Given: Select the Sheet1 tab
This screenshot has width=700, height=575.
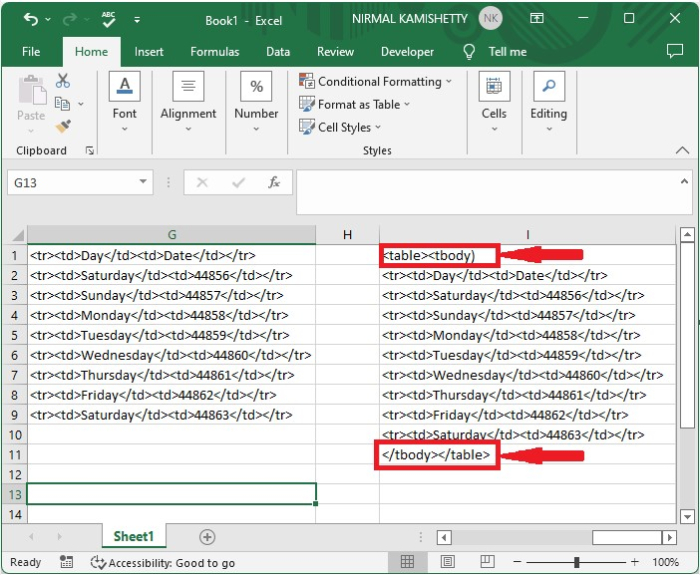Looking at the screenshot, I should coord(133,537).
